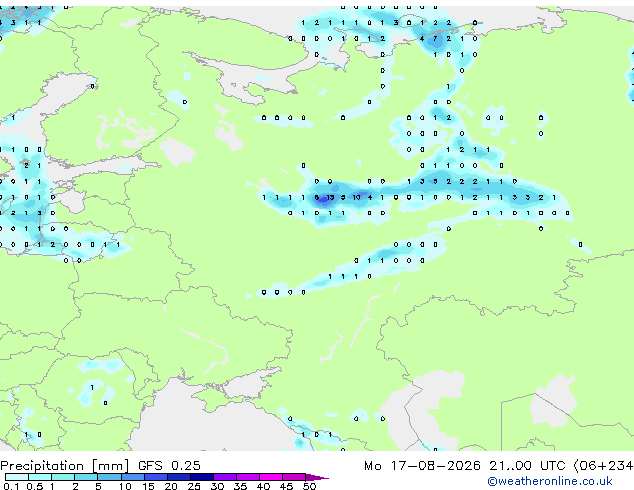Image resolution: width=634 pixels, height=490 pixels.
Task: Click the 45–50 mm legend swatch
Action: pos(294,477)
